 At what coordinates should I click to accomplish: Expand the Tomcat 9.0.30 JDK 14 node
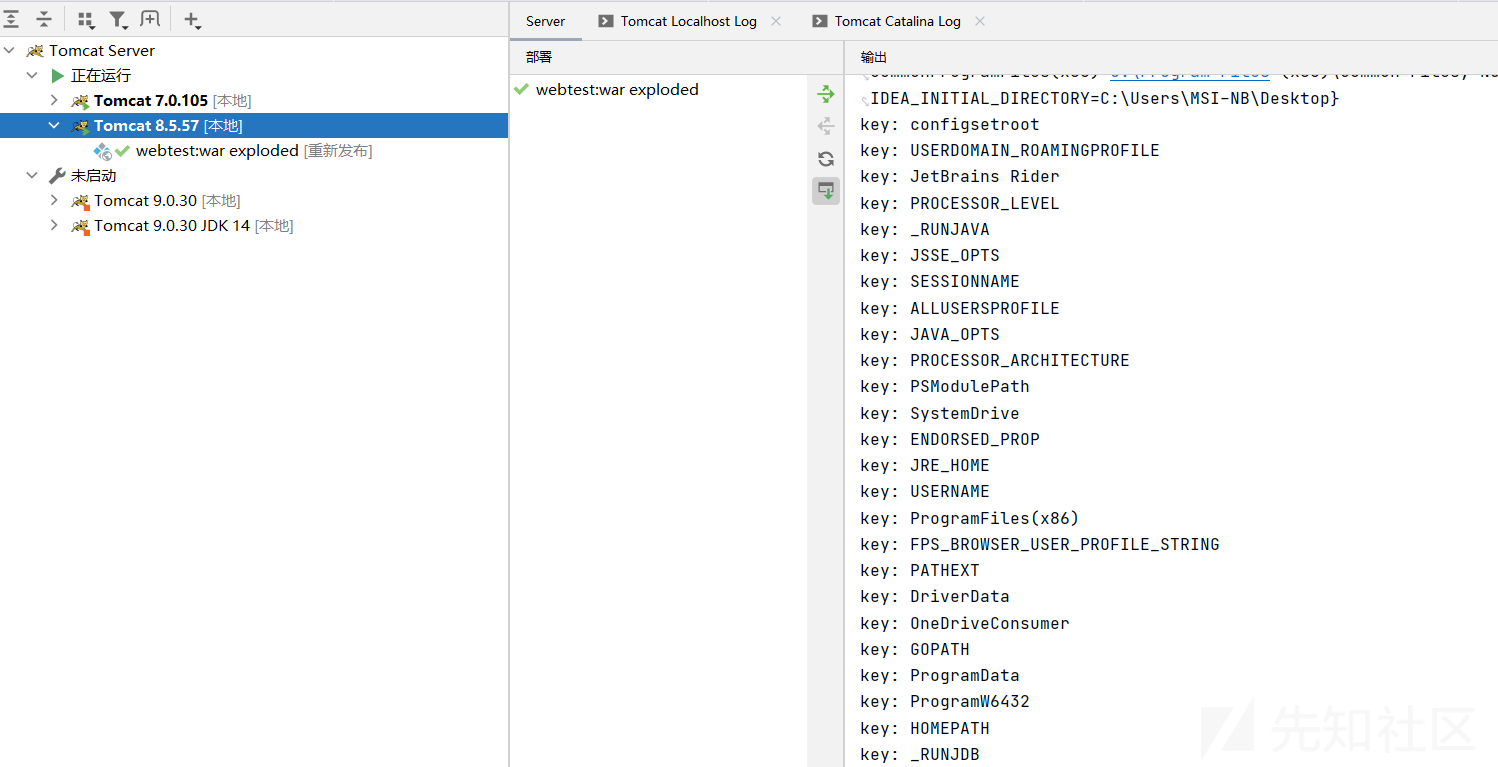(x=54, y=225)
